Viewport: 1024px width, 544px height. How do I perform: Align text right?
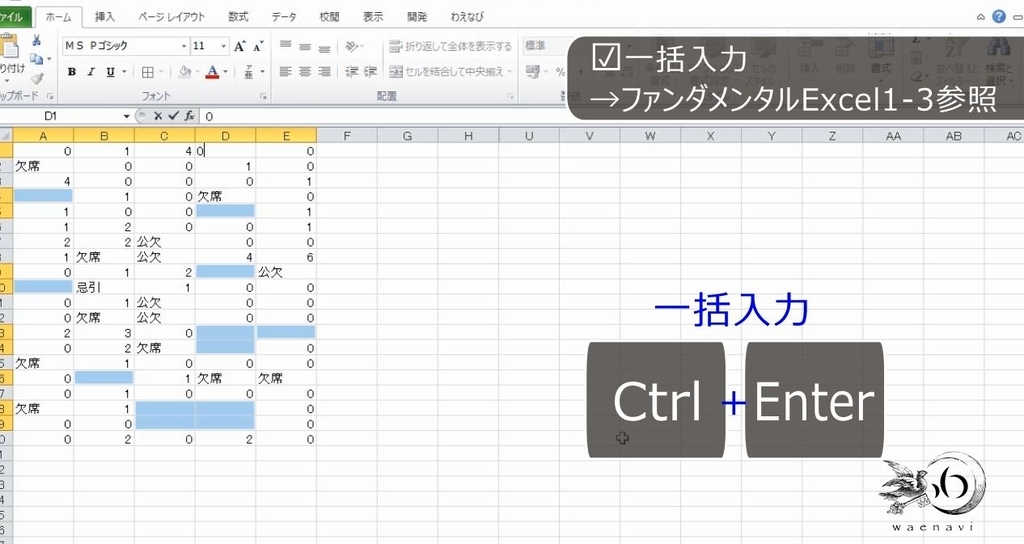click(x=325, y=72)
